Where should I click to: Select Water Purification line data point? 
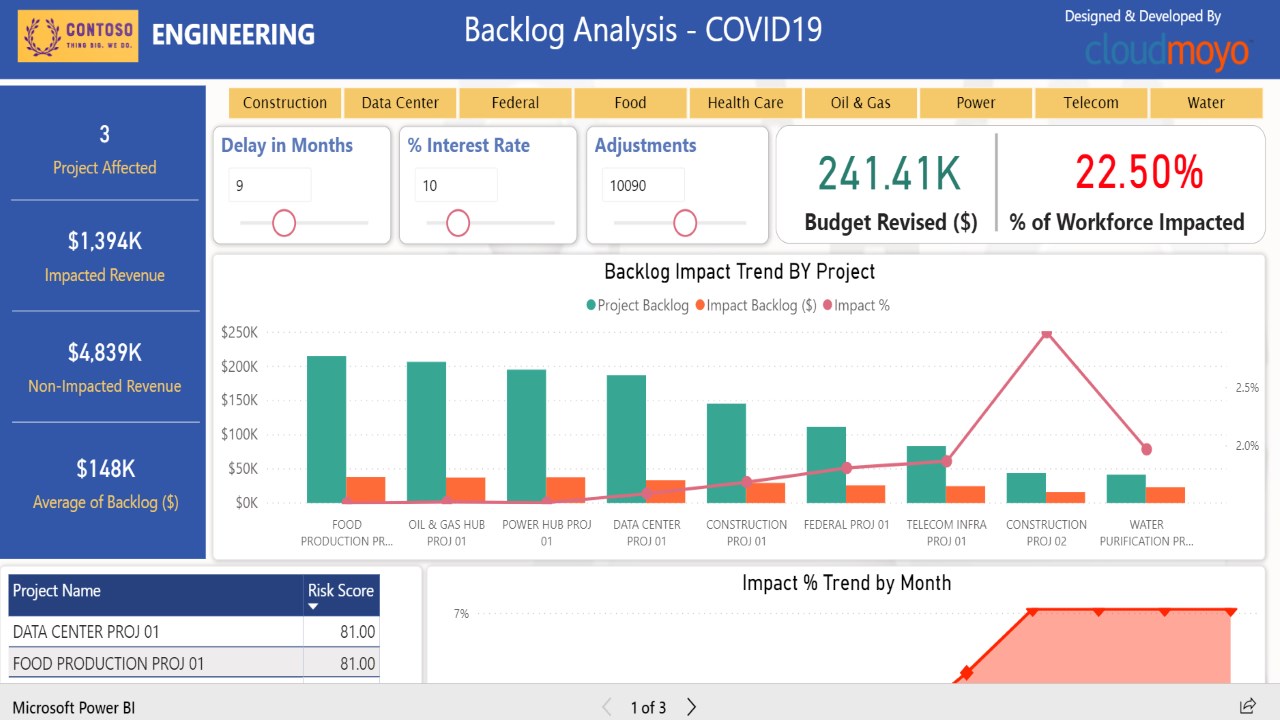pos(1146,450)
